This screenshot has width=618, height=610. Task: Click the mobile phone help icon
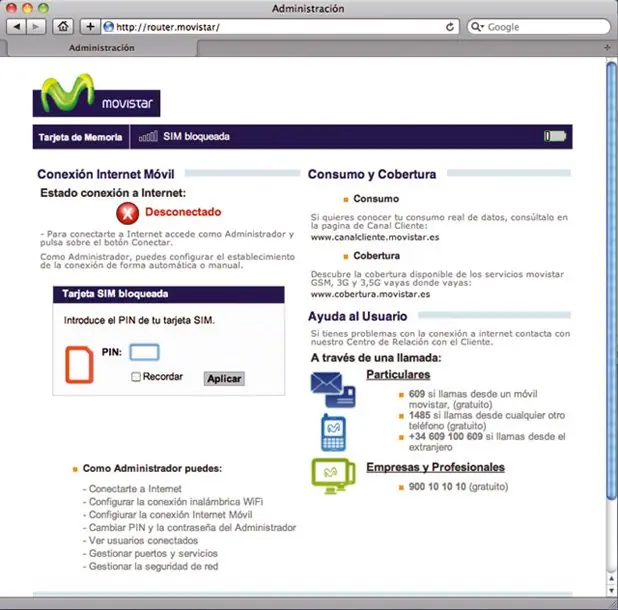tap(333, 432)
